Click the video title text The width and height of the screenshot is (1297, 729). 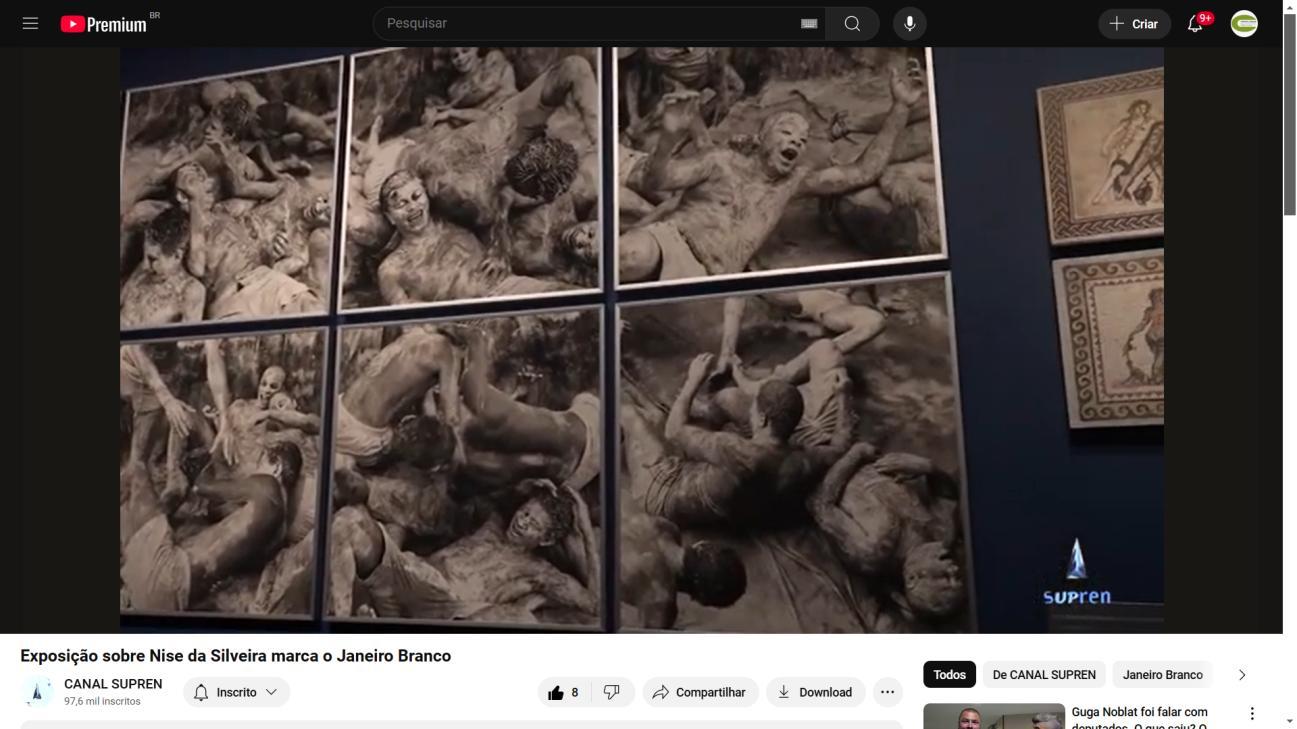click(236, 656)
